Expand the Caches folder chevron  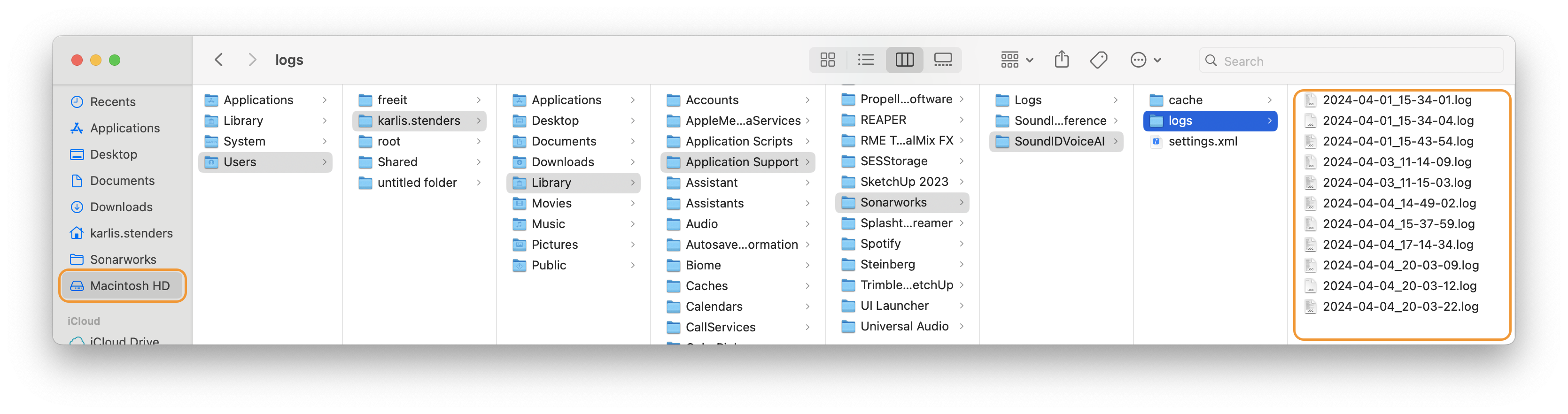tap(807, 286)
